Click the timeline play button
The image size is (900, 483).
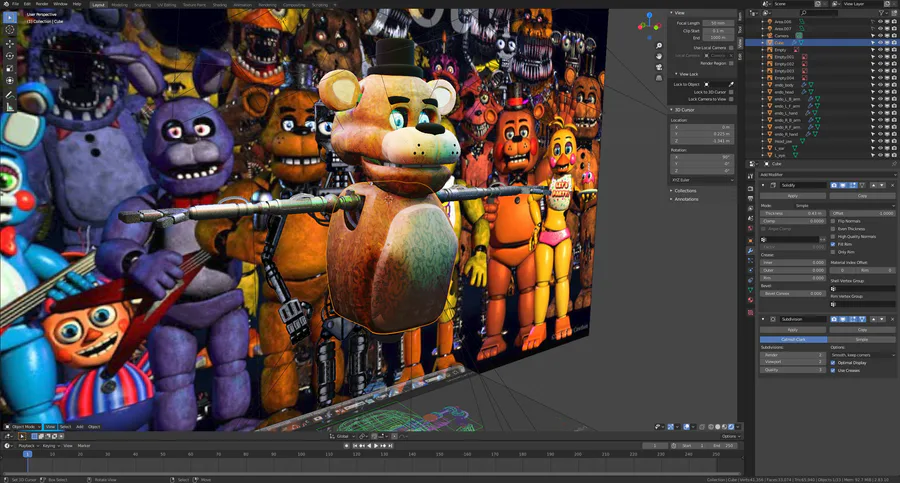click(377, 446)
